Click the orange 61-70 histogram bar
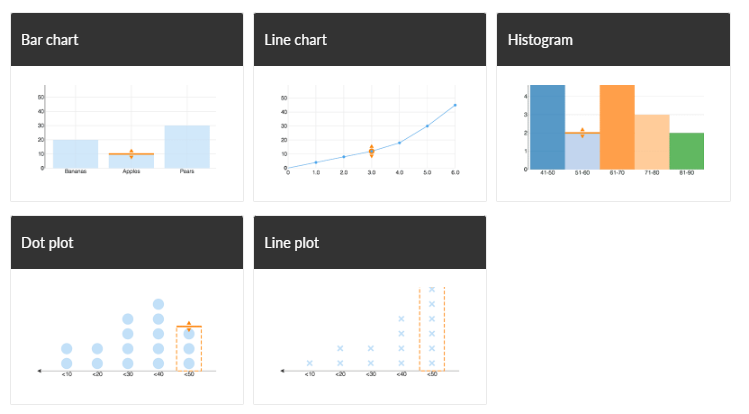The image size is (749, 414). tap(617, 127)
